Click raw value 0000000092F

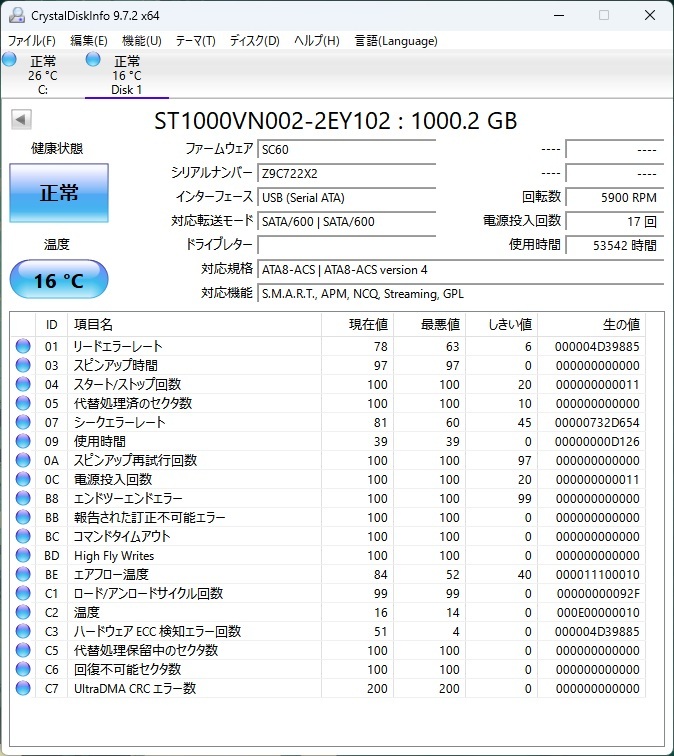click(x=598, y=594)
